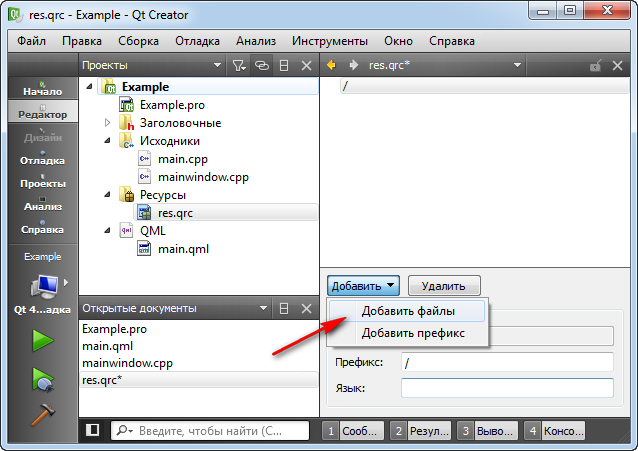Choose Добавить файлы from the popup menu
Image resolution: width=638 pixels, height=451 pixels.
point(407,311)
